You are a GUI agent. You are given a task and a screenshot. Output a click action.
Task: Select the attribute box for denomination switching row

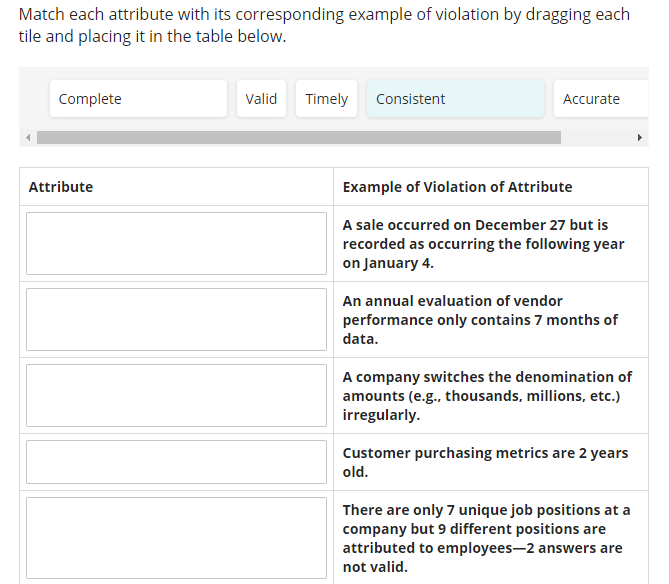176,395
